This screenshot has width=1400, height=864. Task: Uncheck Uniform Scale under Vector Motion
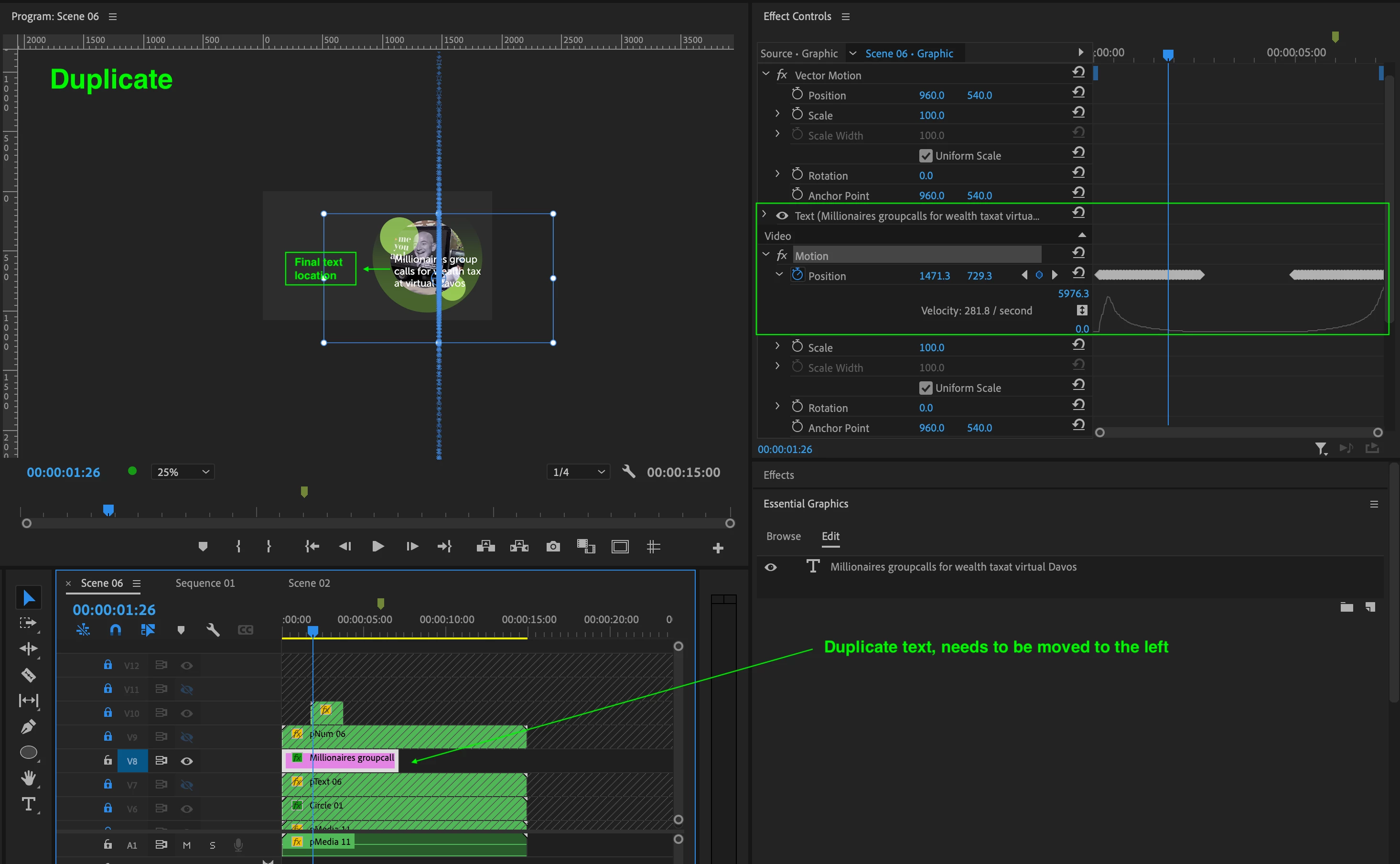click(x=926, y=156)
